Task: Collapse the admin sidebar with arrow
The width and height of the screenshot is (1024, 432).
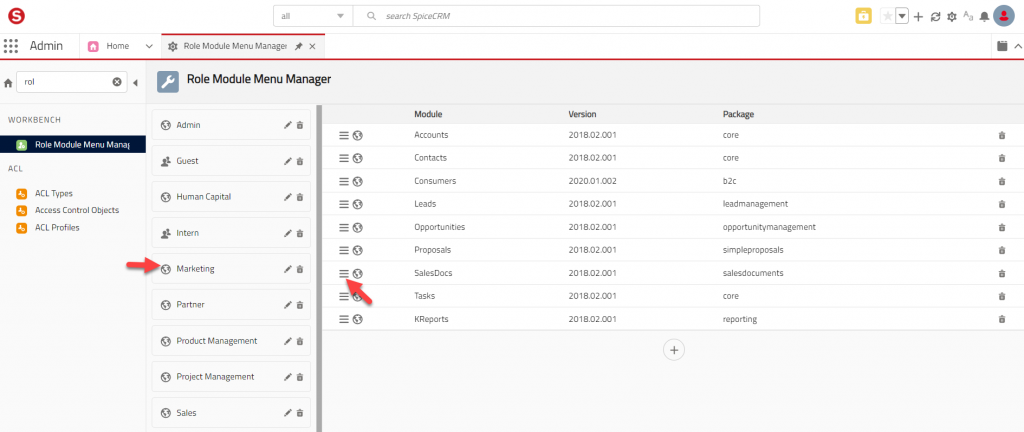Action: point(135,83)
